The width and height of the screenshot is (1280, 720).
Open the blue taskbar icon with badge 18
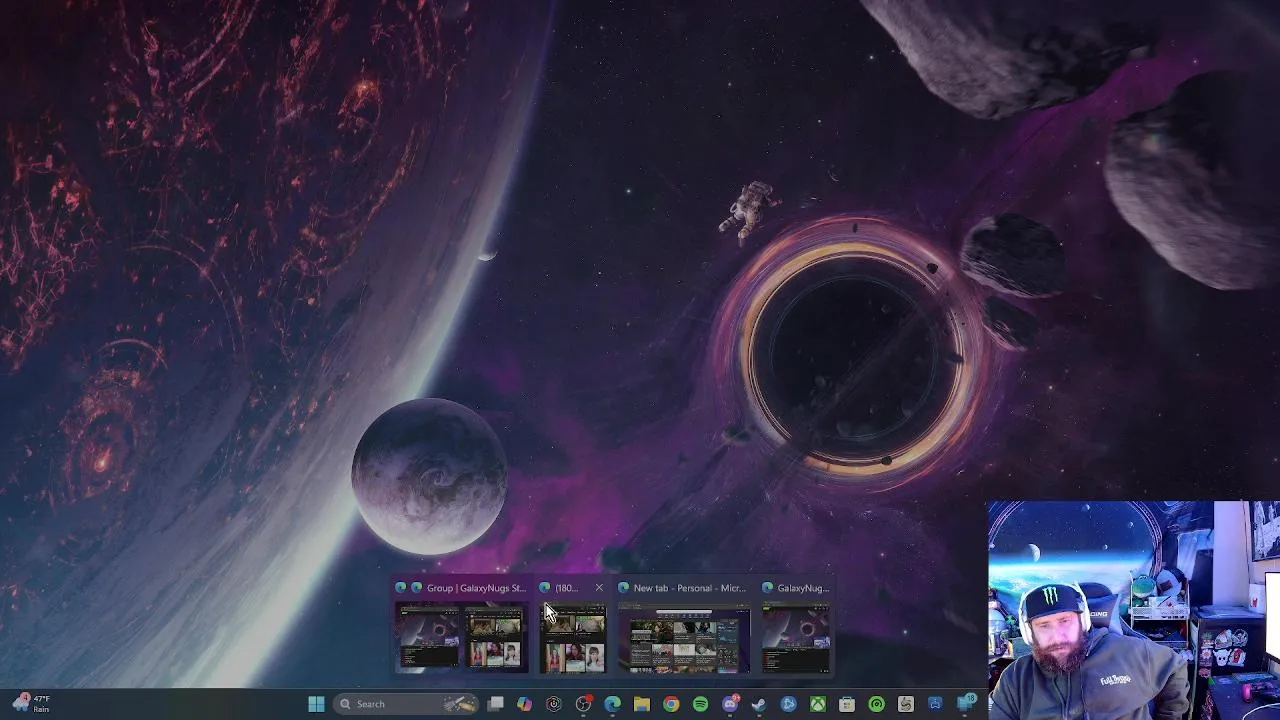965,704
